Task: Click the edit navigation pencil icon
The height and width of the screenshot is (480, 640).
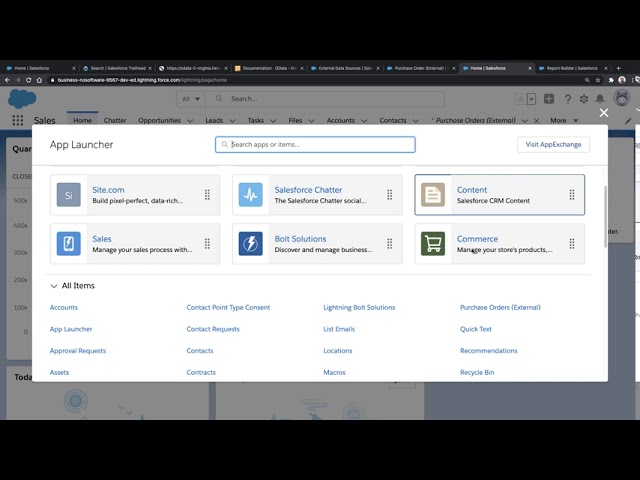Action: click(x=628, y=120)
